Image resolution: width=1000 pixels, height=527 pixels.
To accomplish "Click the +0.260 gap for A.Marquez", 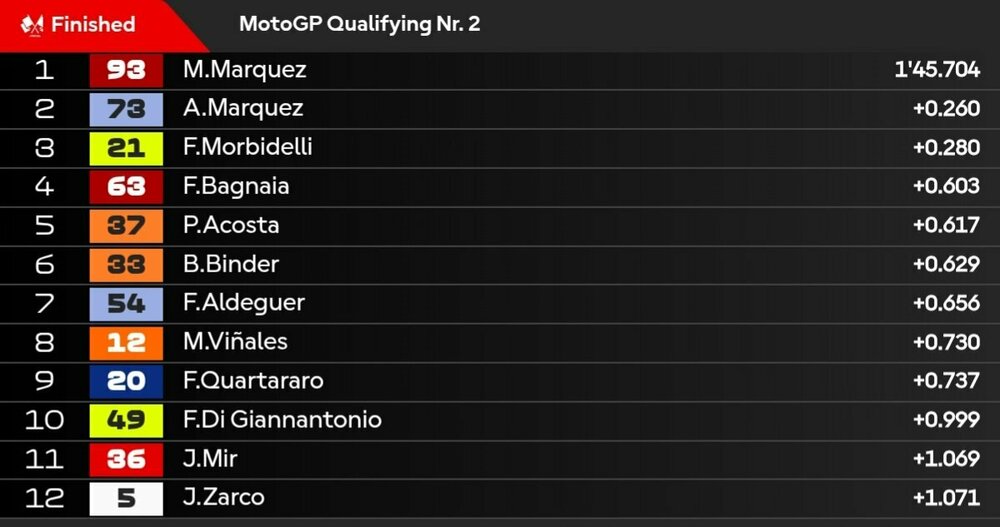I will pyautogui.click(x=946, y=108).
